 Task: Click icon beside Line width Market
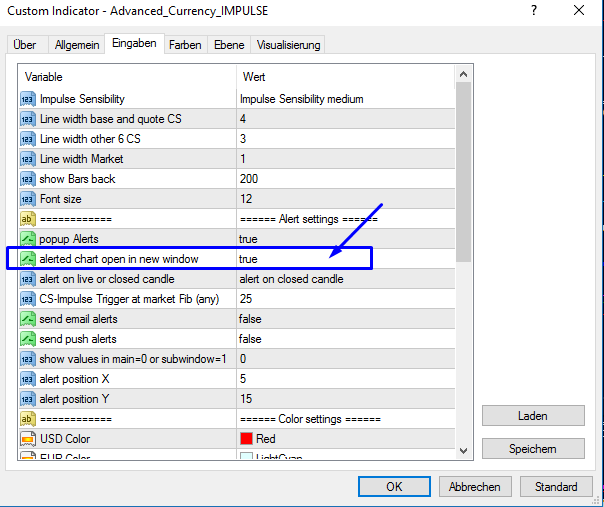(28, 159)
